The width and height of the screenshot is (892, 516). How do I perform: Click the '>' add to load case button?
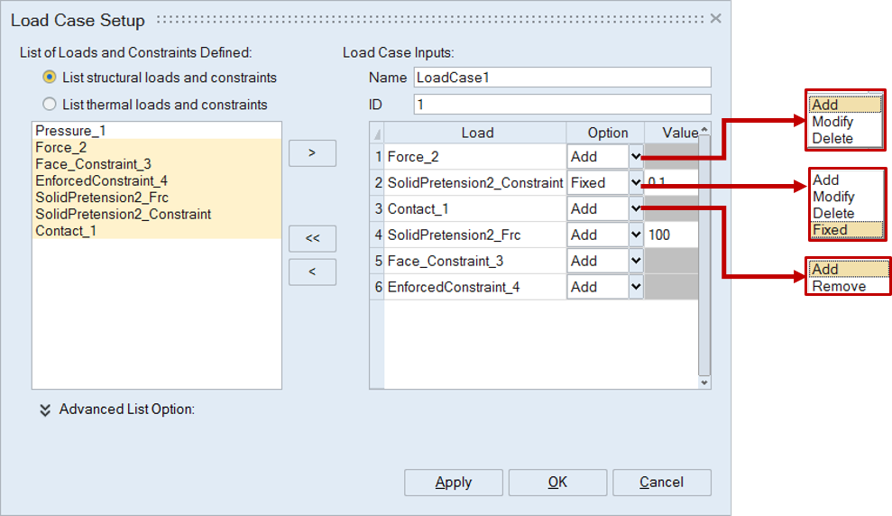coord(312,153)
